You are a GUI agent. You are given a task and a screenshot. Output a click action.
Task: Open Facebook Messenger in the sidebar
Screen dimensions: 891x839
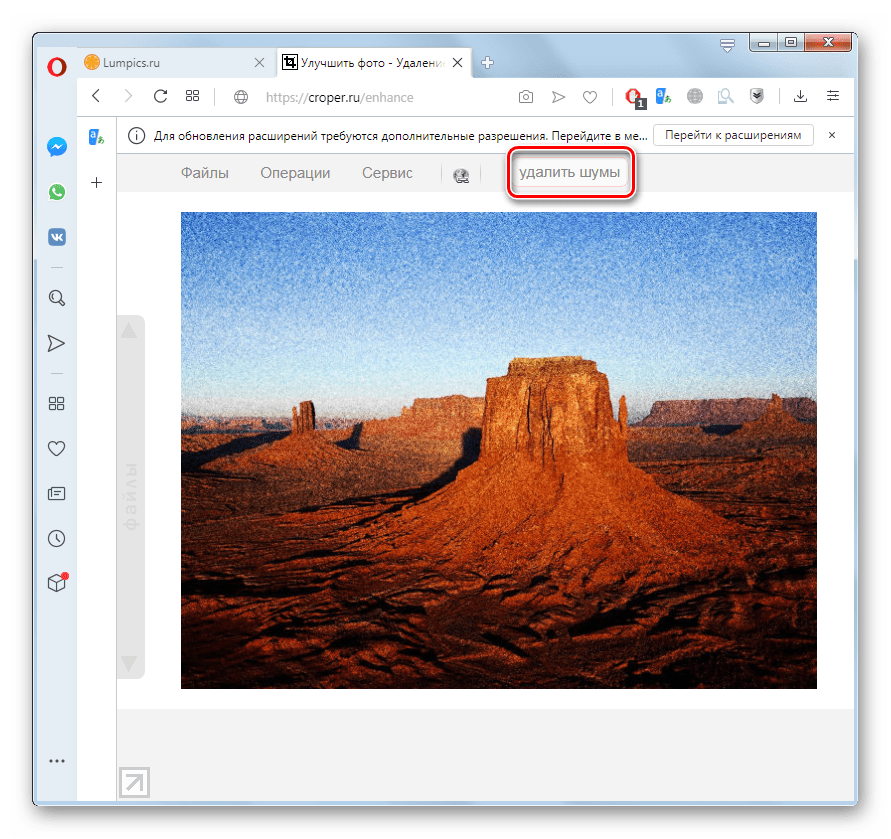(57, 147)
